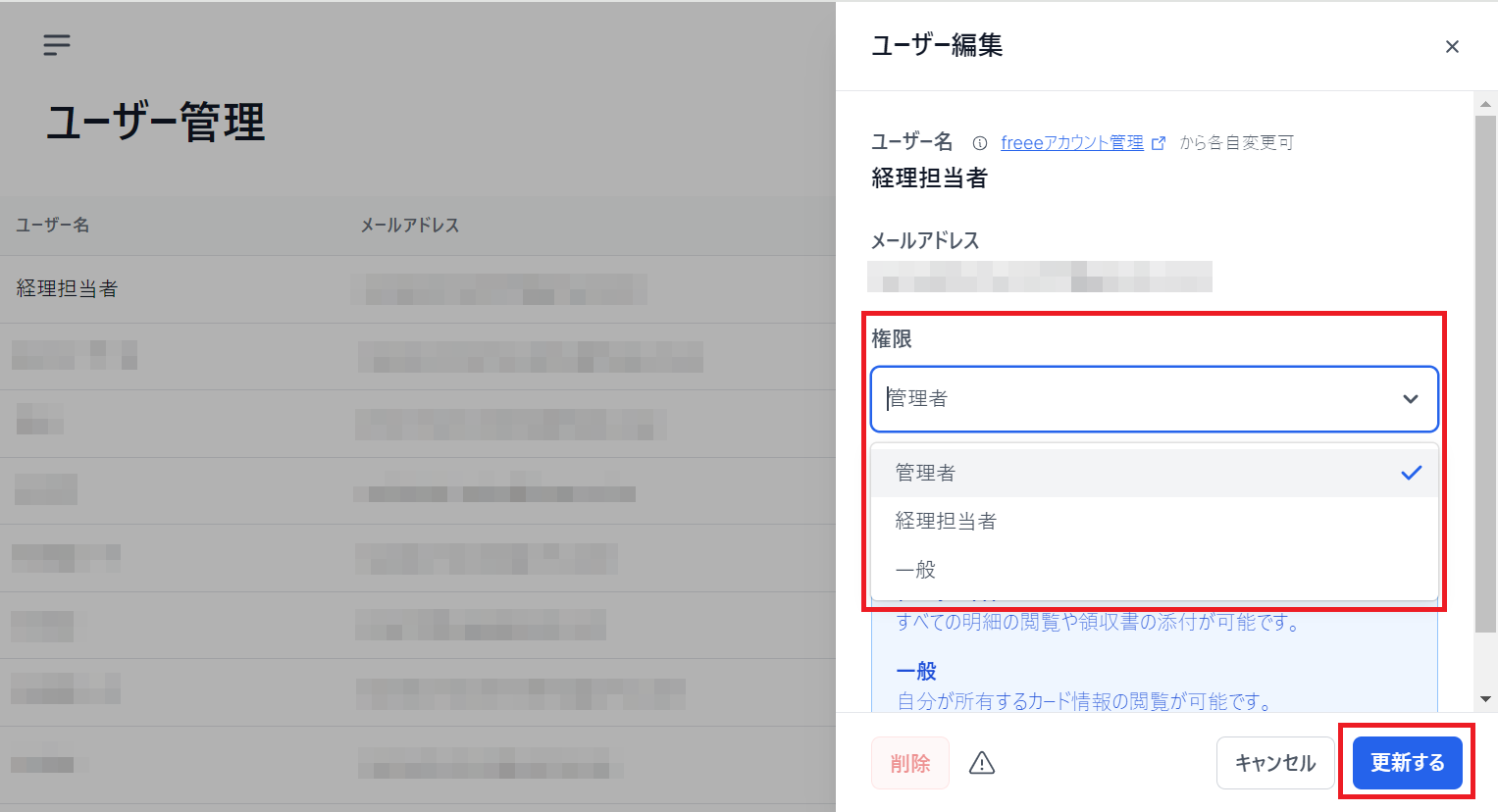Image resolution: width=1498 pixels, height=812 pixels.
Task: Click the warning triangle icon beside 削除
Action: [x=982, y=763]
